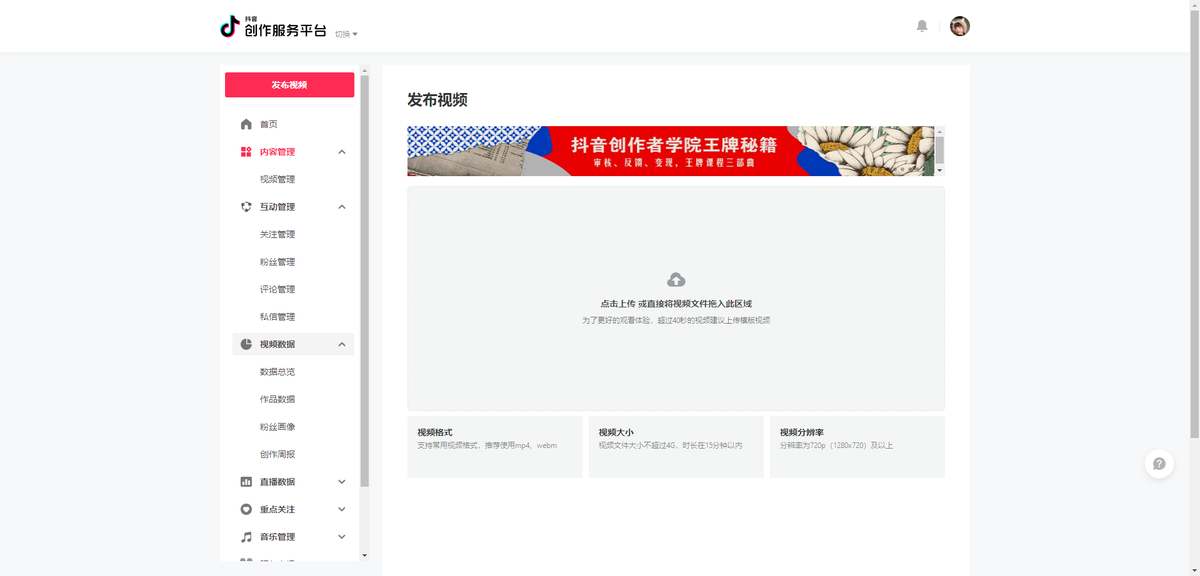This screenshot has height=576, width=1200.
Task: Click the red 发布视频 button
Action: coord(289,85)
